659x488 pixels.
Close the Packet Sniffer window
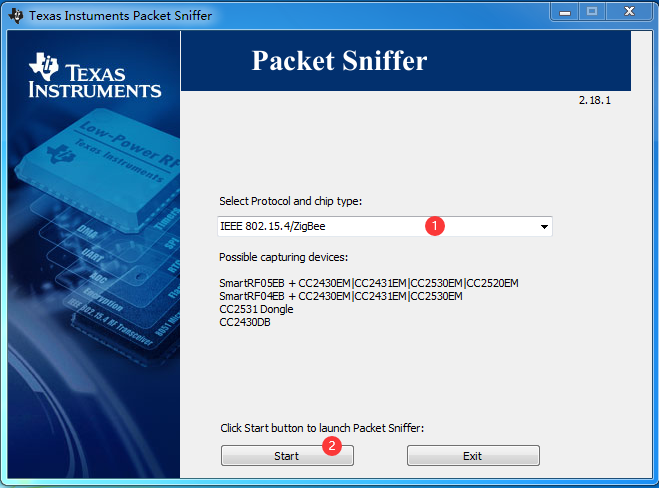[x=629, y=11]
